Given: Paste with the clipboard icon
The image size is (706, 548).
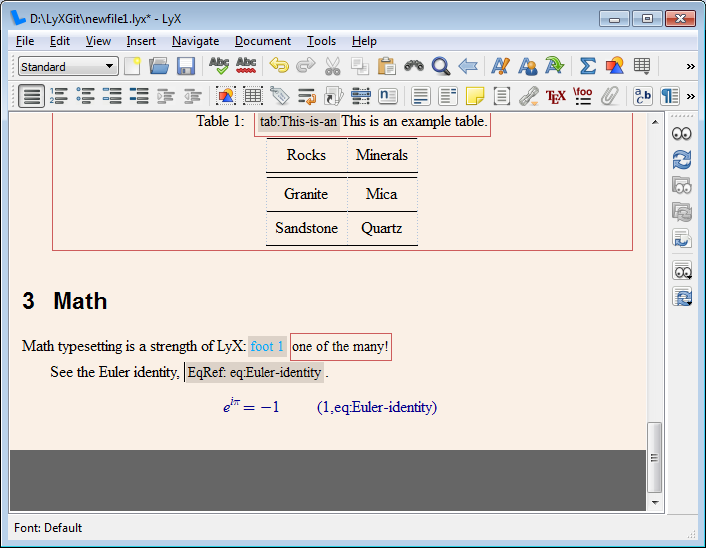Looking at the screenshot, I should tap(387, 66).
